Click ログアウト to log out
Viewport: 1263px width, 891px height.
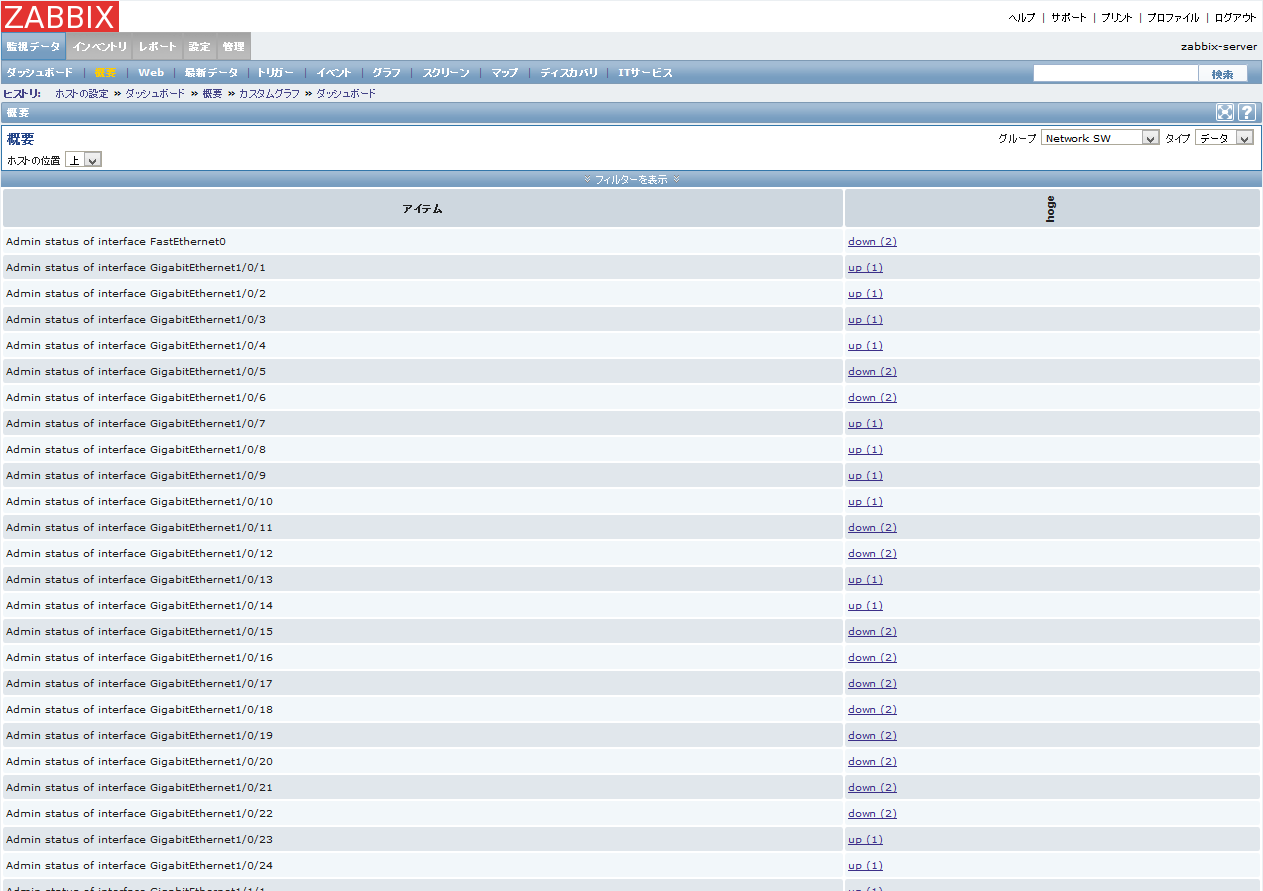tap(1235, 17)
